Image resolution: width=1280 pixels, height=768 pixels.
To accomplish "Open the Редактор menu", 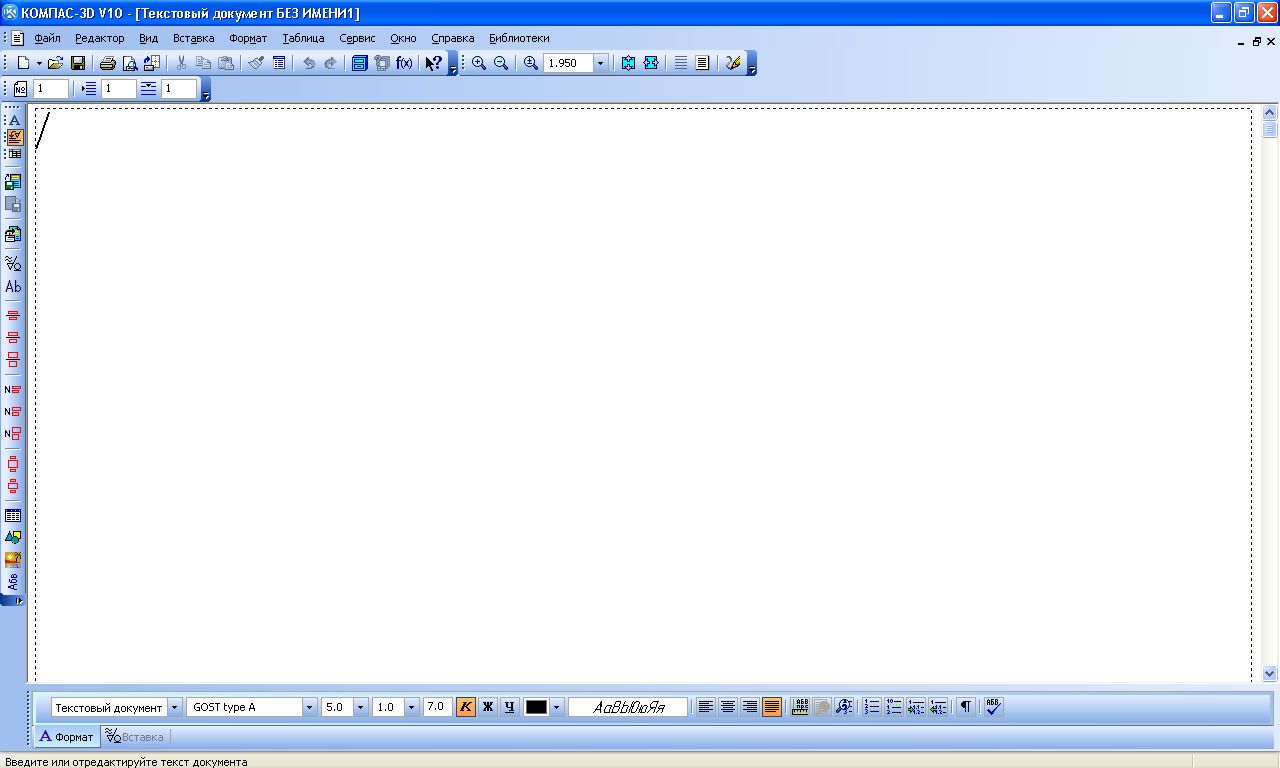I will (x=100, y=38).
